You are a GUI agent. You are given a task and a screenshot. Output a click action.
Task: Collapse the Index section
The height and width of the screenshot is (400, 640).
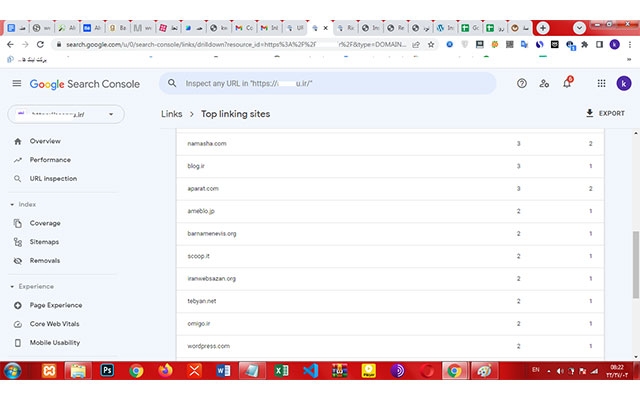tap(23, 204)
